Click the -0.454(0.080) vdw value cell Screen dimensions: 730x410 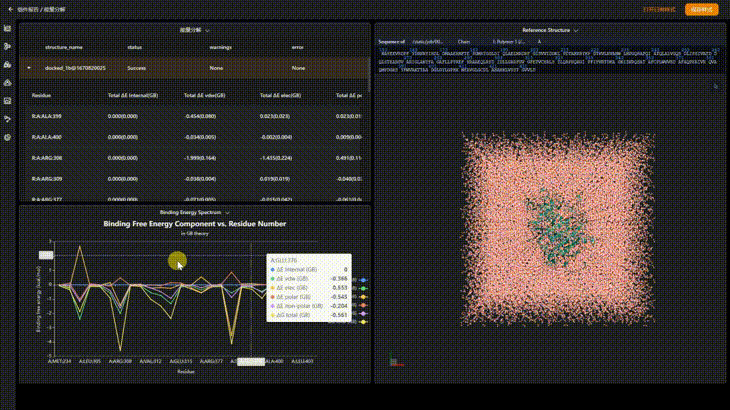coord(200,116)
